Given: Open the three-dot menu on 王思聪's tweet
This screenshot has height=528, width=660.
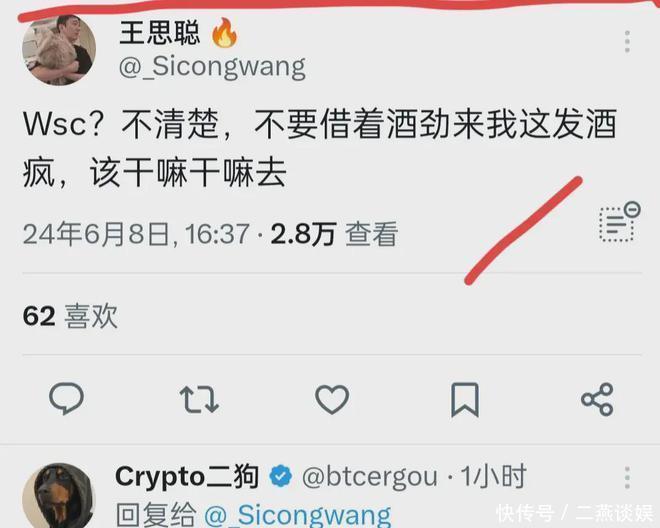Looking at the screenshot, I should 627,41.
